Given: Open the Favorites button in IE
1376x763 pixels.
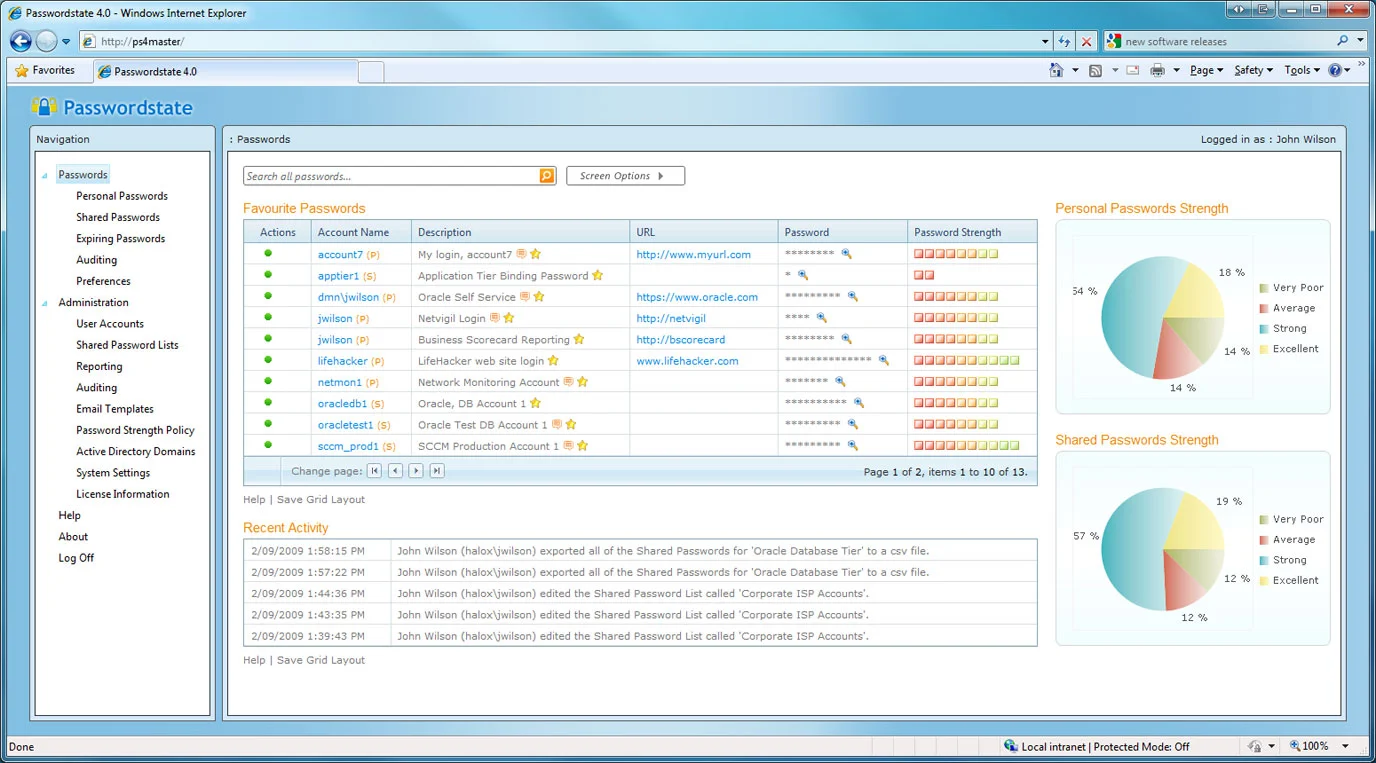Looking at the screenshot, I should click(44, 70).
